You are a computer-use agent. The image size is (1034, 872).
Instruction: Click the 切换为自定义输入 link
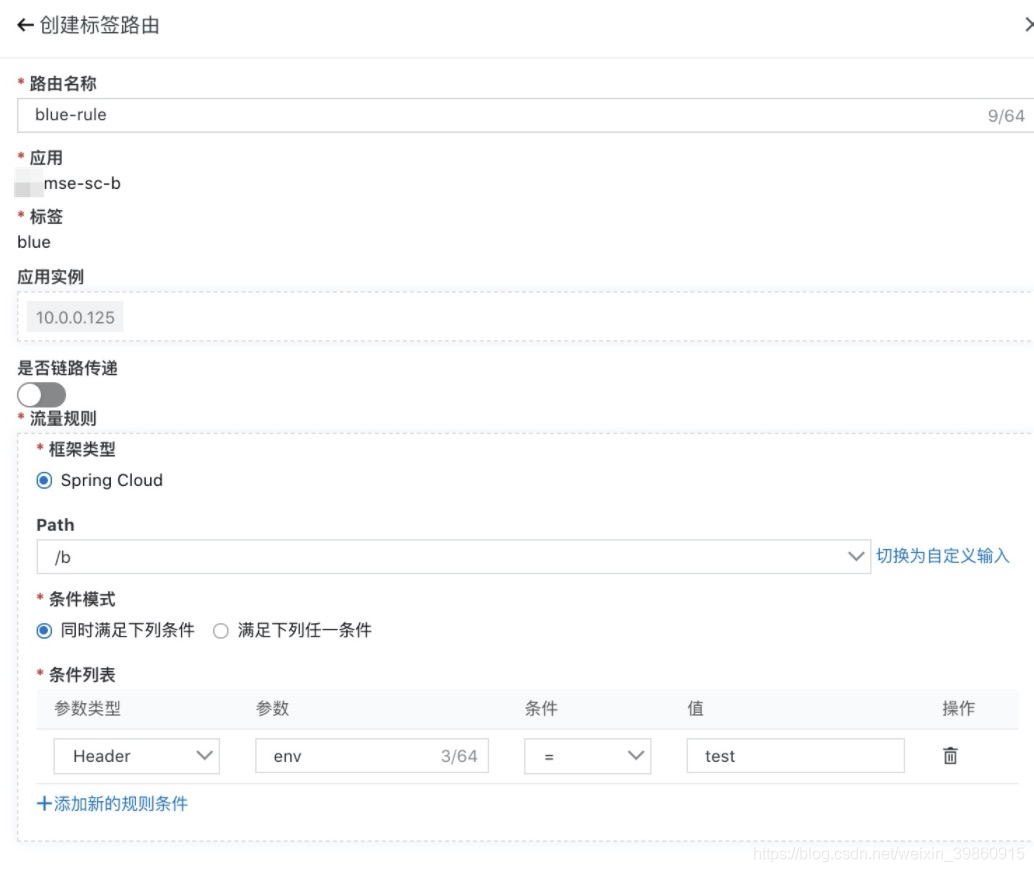point(941,556)
